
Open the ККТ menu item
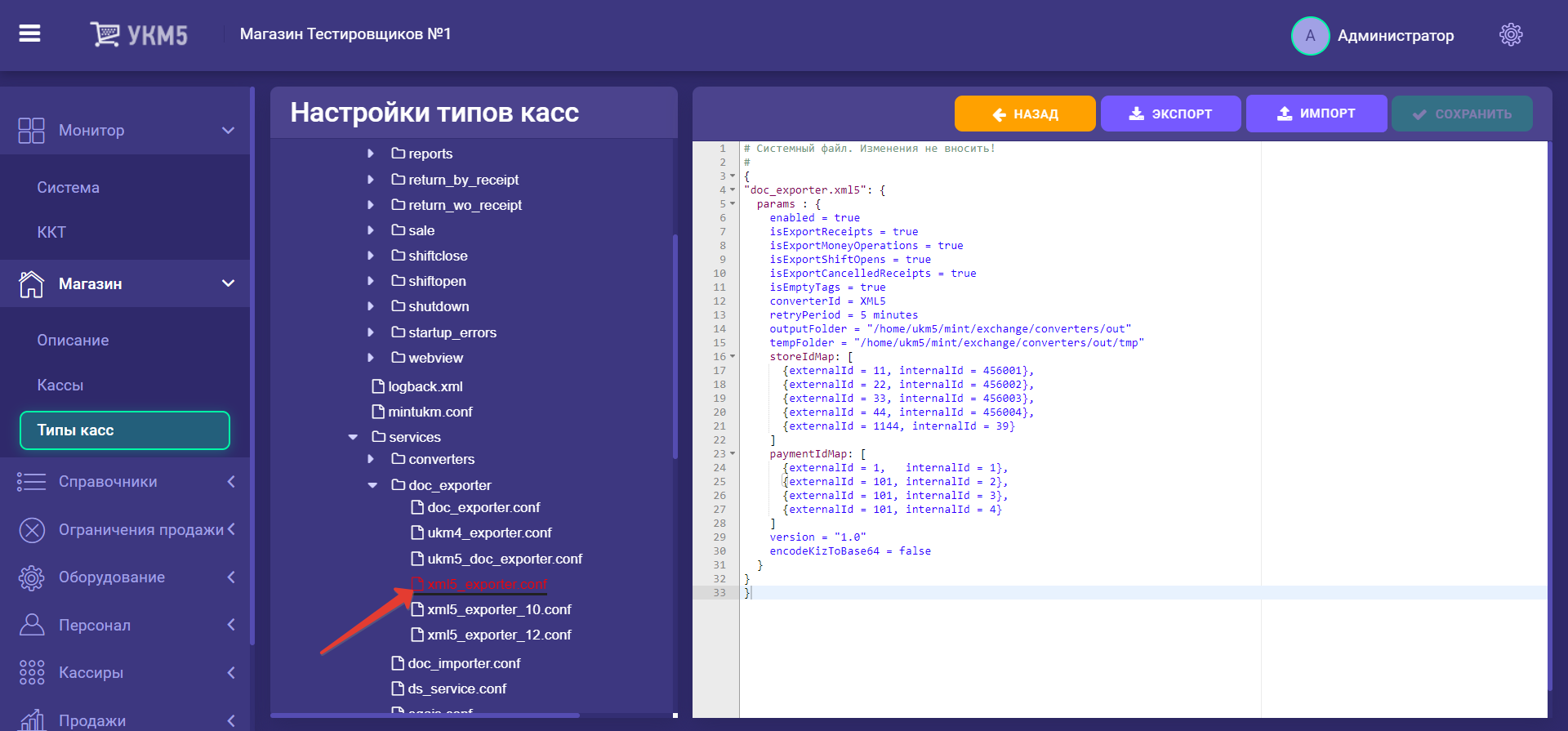tap(51, 233)
